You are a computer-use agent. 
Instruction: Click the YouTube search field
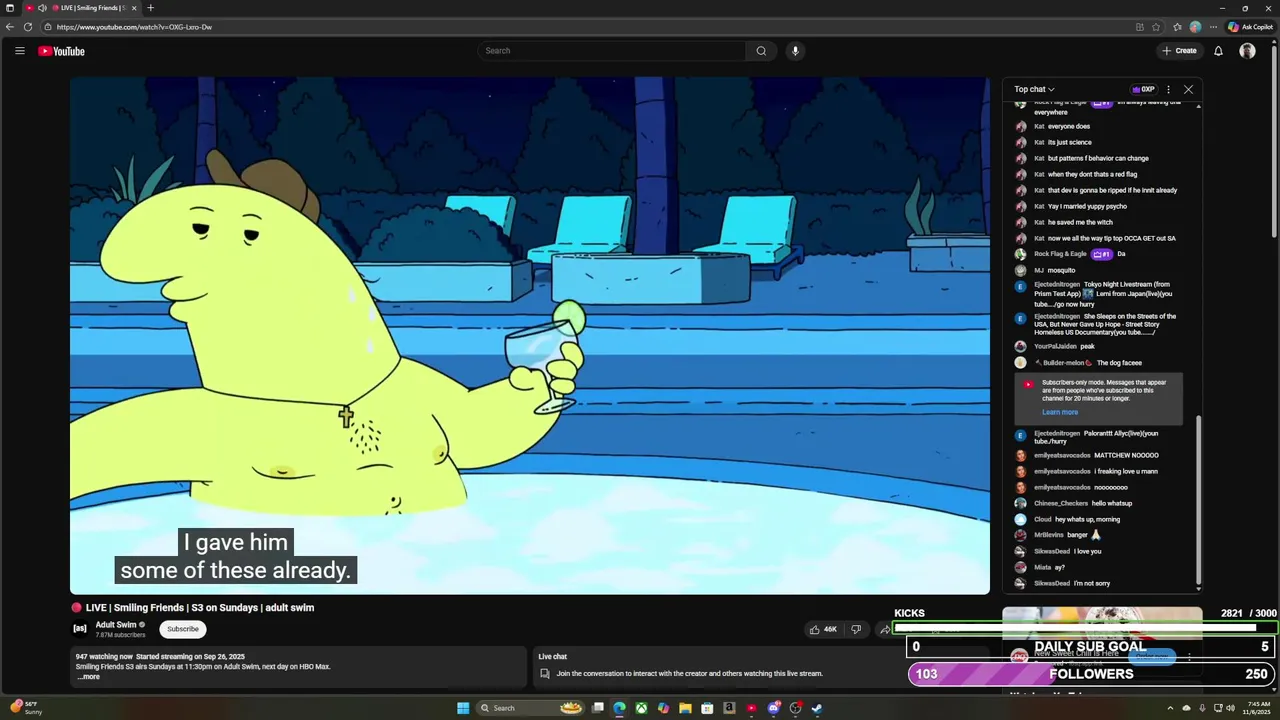click(610, 51)
